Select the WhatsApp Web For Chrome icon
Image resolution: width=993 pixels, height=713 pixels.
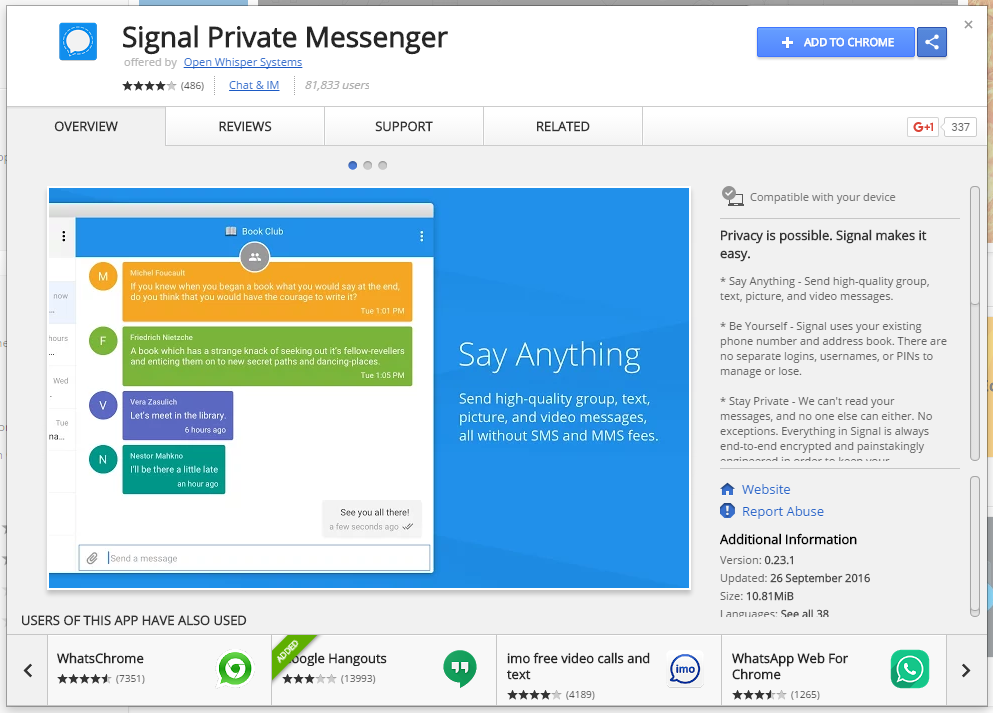click(x=909, y=668)
